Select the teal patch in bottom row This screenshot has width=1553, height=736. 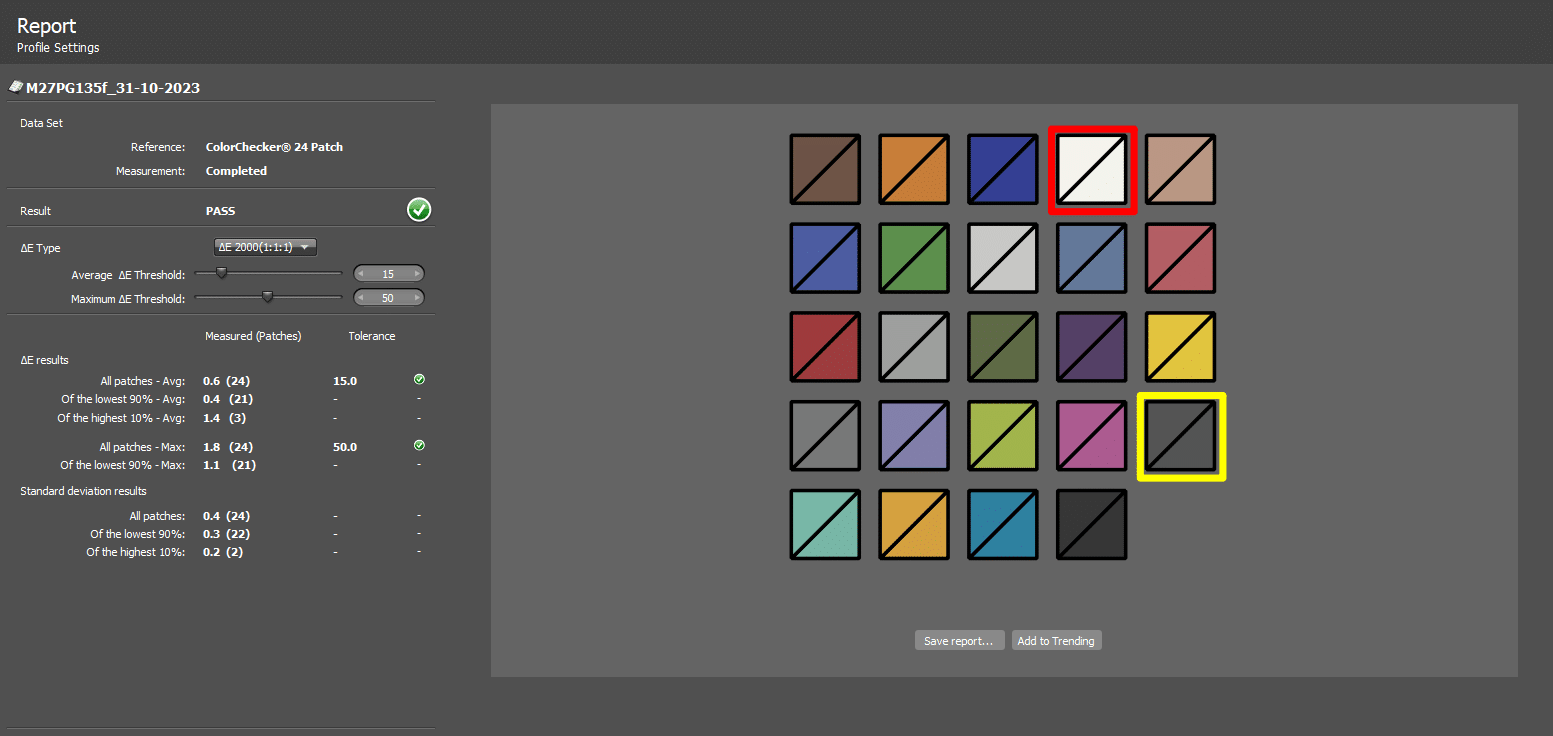[x=825, y=524]
